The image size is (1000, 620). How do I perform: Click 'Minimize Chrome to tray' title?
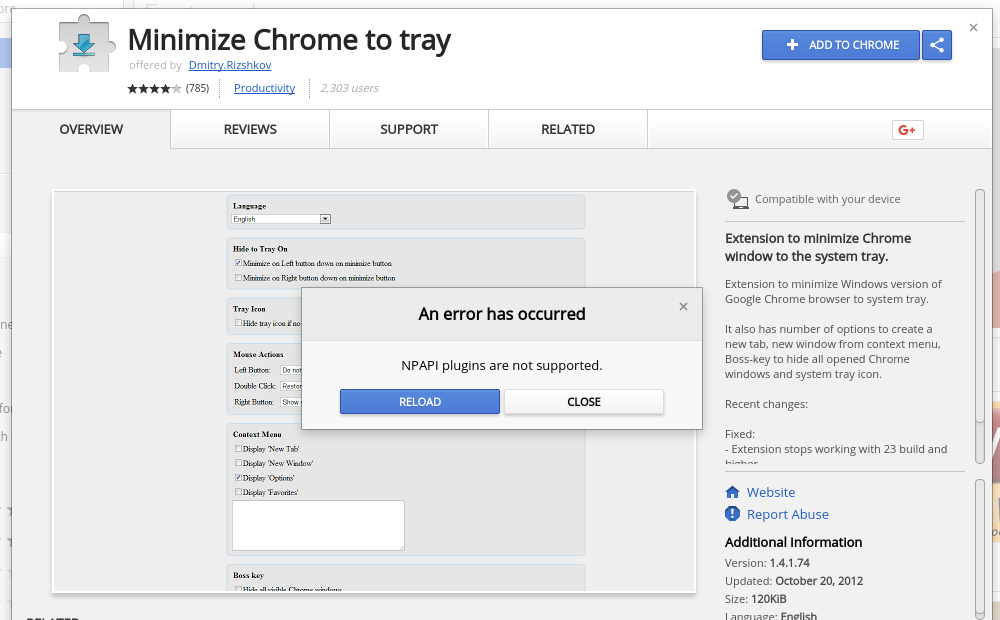point(289,40)
